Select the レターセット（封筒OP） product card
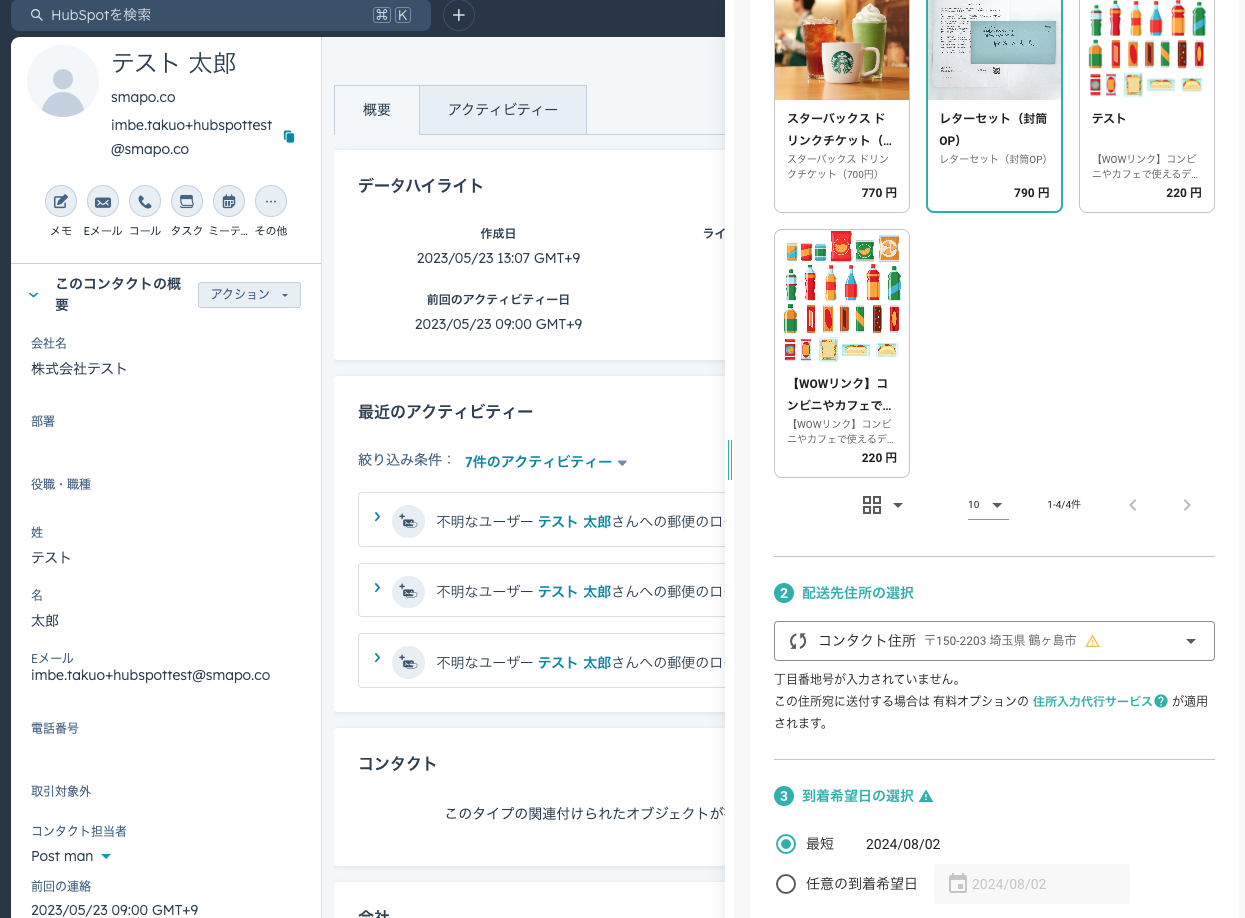The image size is (1245, 918). [x=994, y=106]
